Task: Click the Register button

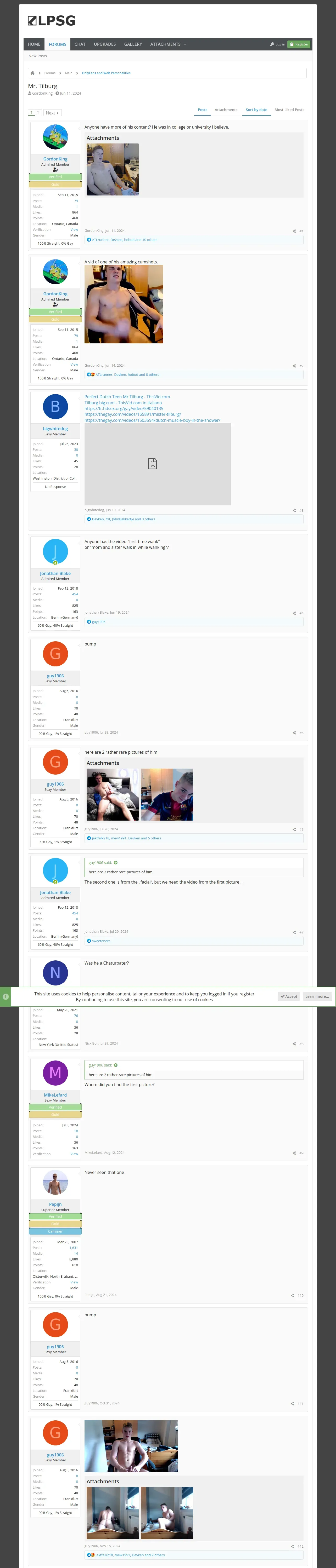Action: 299,44
